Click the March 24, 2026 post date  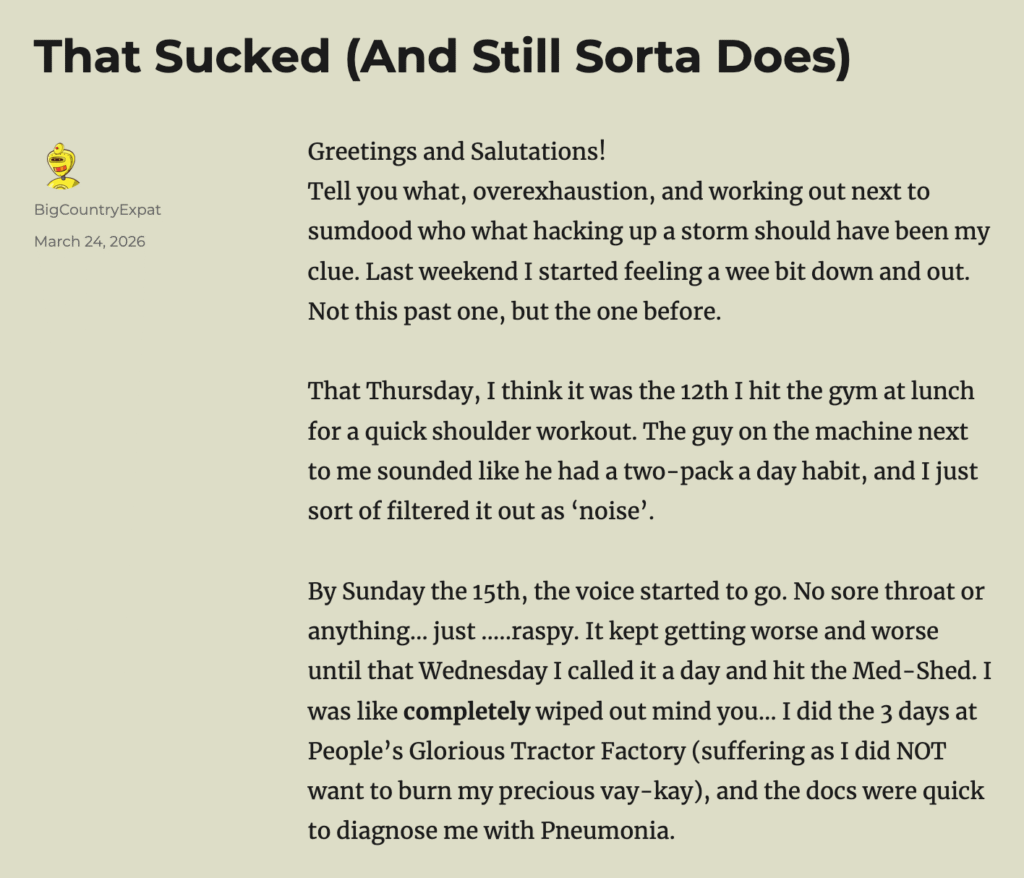(89, 241)
